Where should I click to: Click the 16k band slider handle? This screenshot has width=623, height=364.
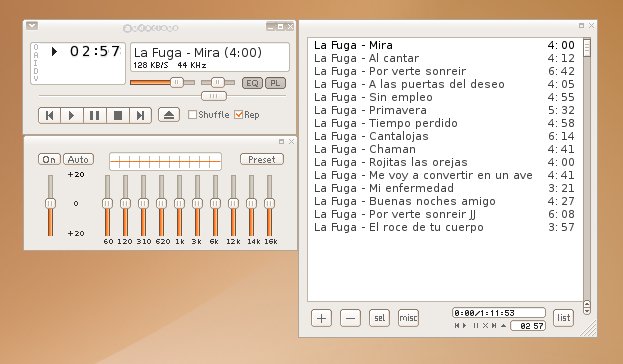(x=269, y=203)
